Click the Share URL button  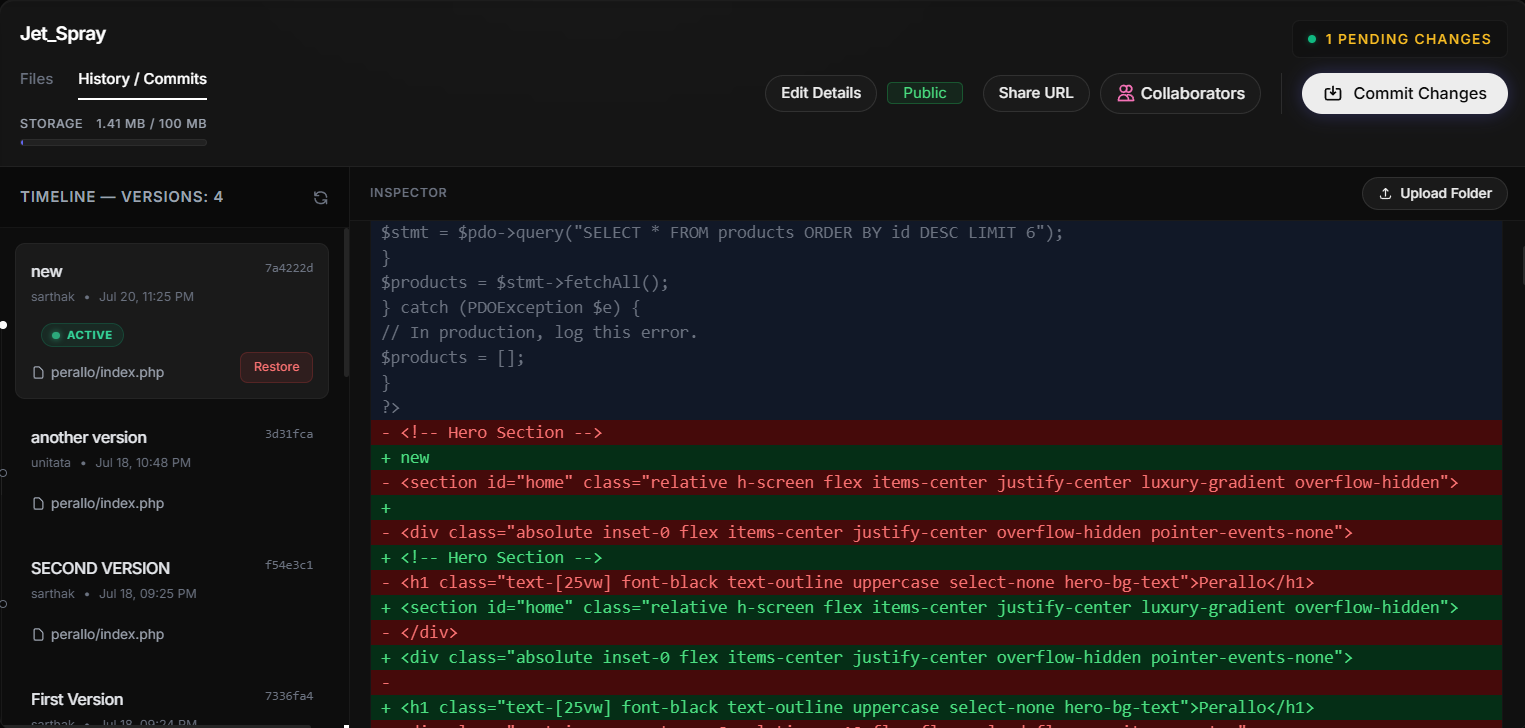click(1036, 93)
